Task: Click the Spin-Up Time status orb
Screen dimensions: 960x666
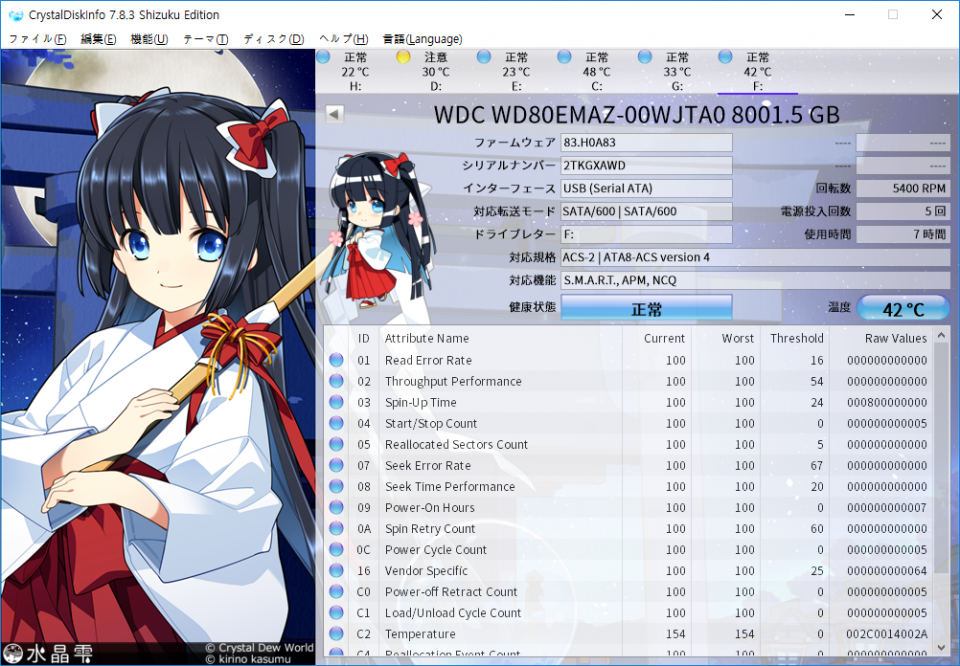Action: (336, 402)
